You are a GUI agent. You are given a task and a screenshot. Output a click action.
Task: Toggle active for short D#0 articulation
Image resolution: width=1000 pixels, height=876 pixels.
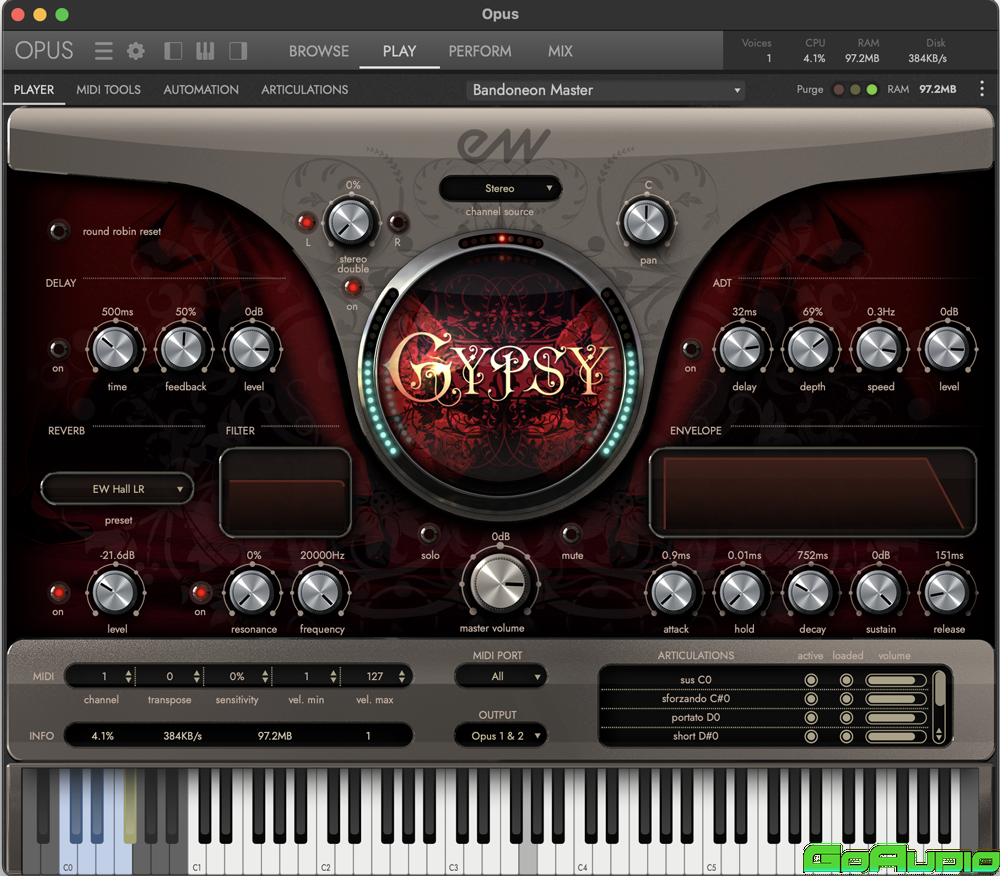811,736
